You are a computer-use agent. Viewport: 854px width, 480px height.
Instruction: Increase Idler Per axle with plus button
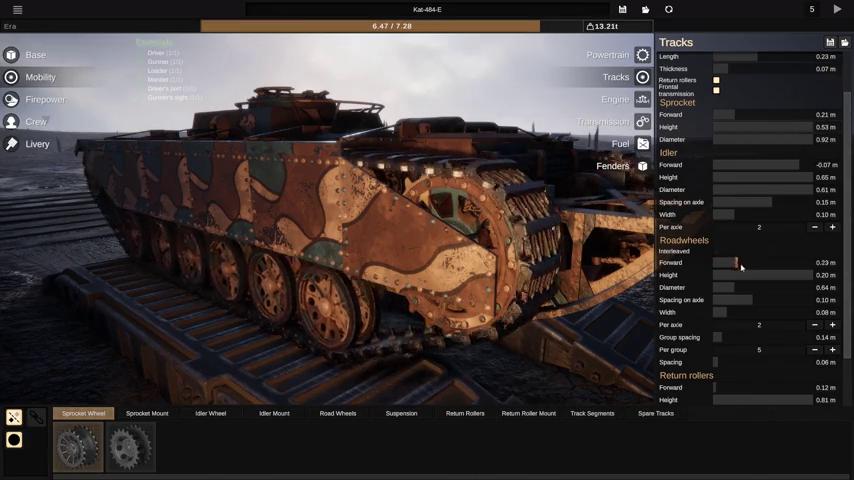point(832,227)
